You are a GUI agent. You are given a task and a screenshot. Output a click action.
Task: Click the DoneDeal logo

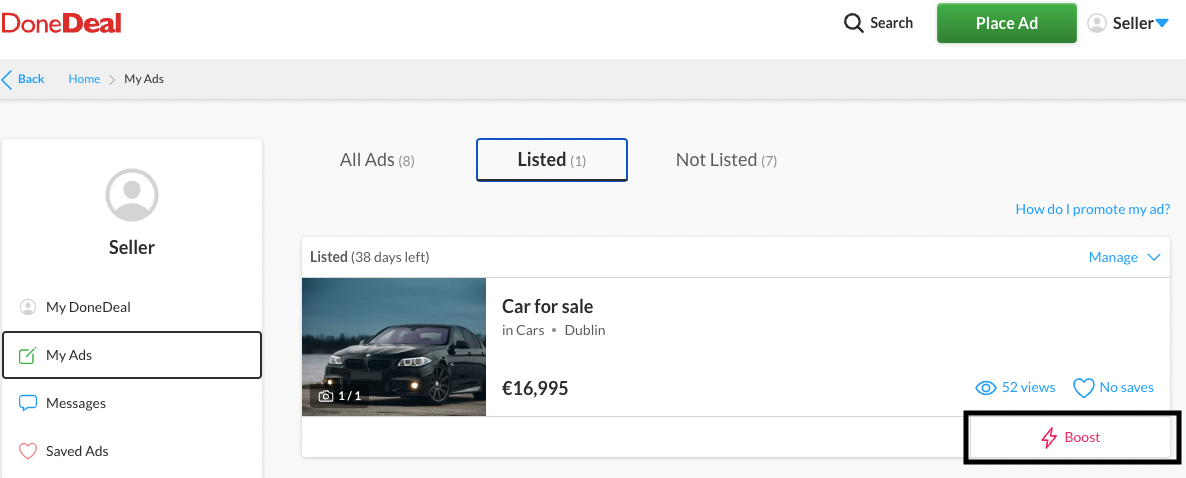tap(62, 22)
